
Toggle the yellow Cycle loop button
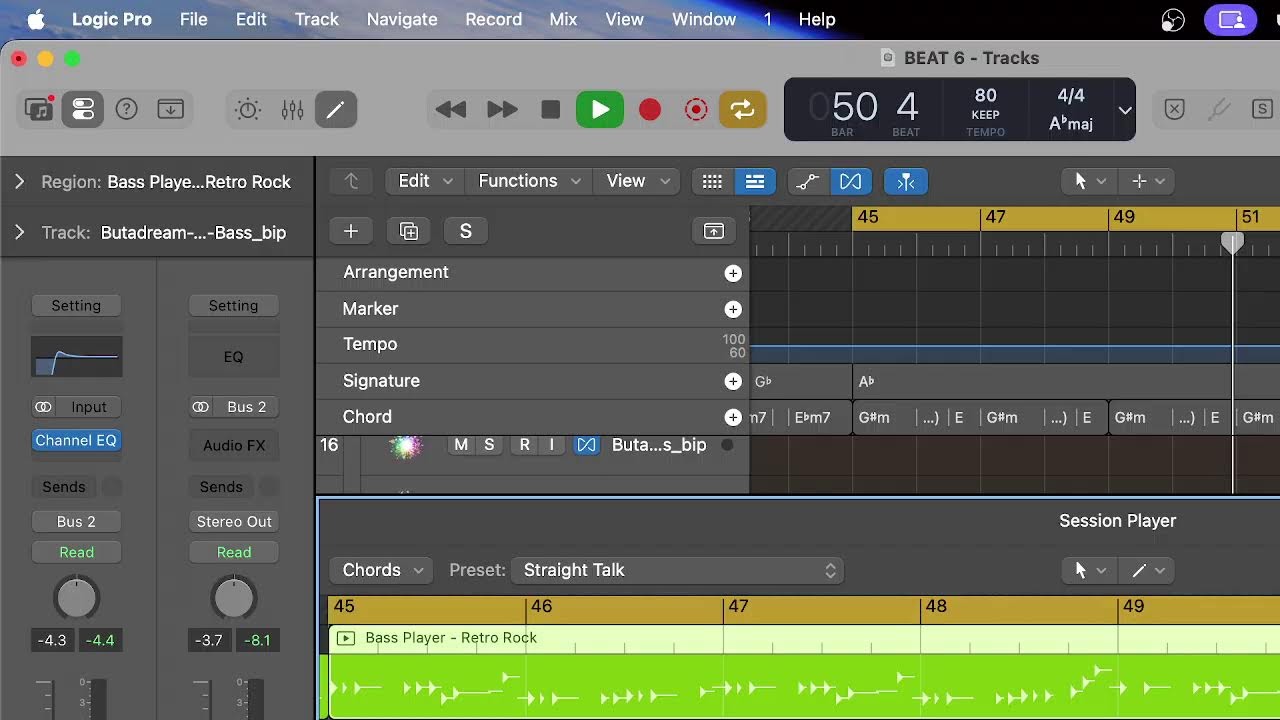pyautogui.click(x=742, y=110)
